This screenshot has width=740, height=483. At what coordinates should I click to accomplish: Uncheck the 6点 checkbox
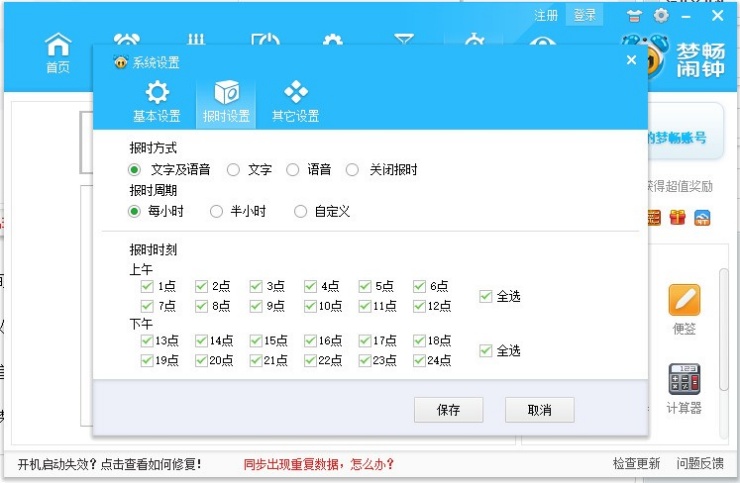tap(420, 286)
